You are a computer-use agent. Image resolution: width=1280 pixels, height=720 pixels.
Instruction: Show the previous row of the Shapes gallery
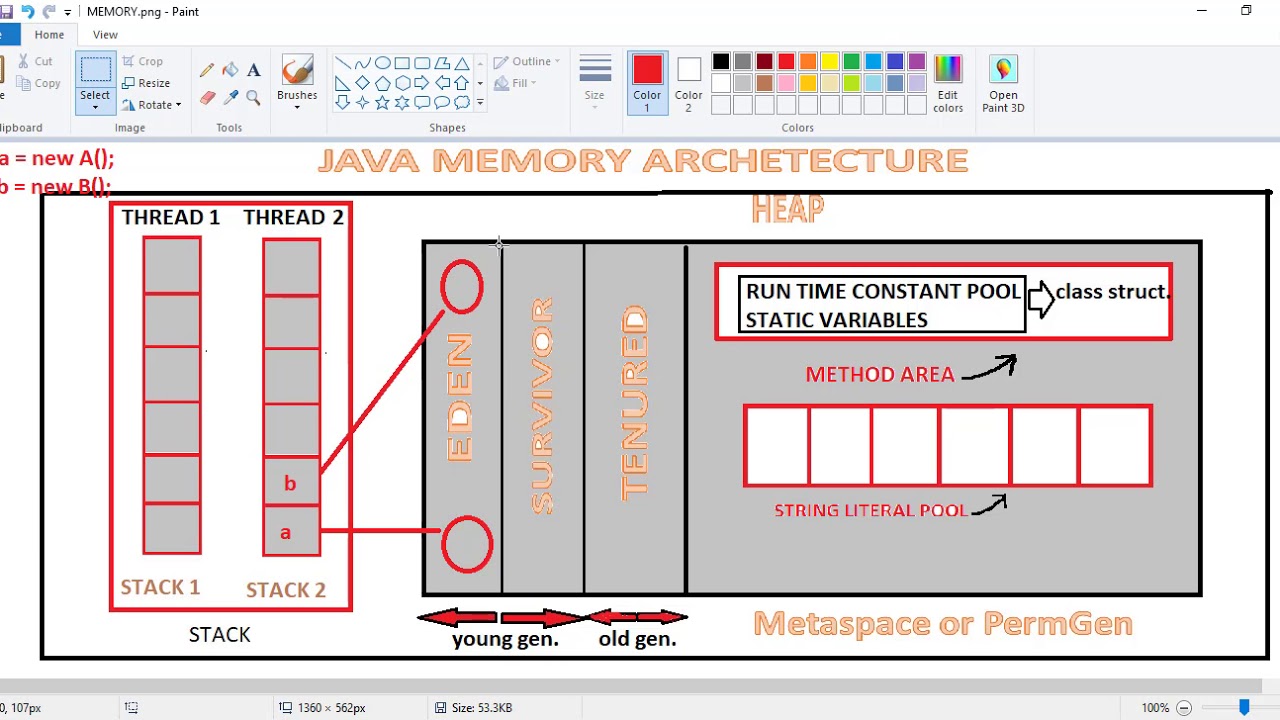(x=480, y=63)
